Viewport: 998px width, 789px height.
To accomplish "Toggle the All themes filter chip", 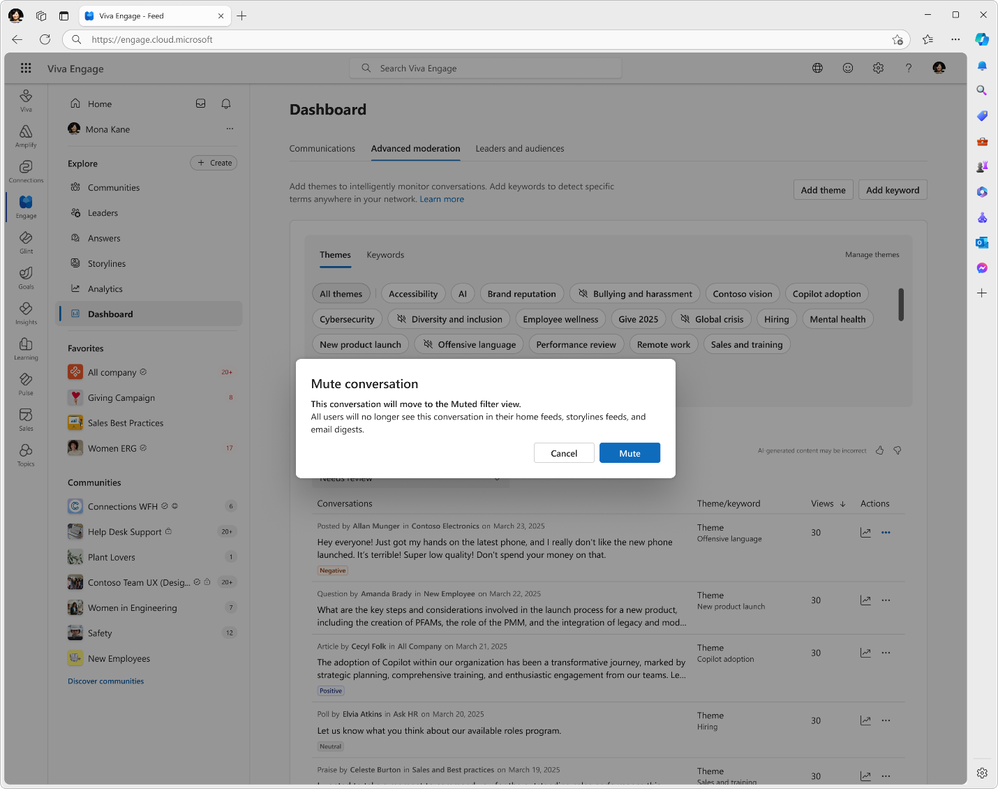I will [341, 294].
